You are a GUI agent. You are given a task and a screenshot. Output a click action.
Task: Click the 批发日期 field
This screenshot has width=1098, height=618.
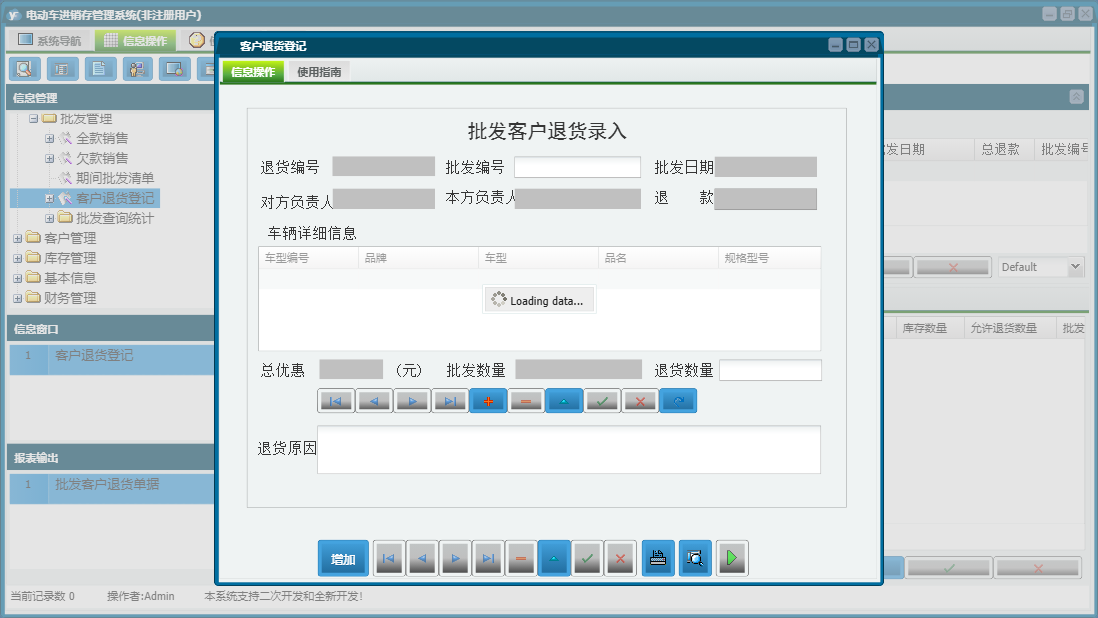point(765,167)
